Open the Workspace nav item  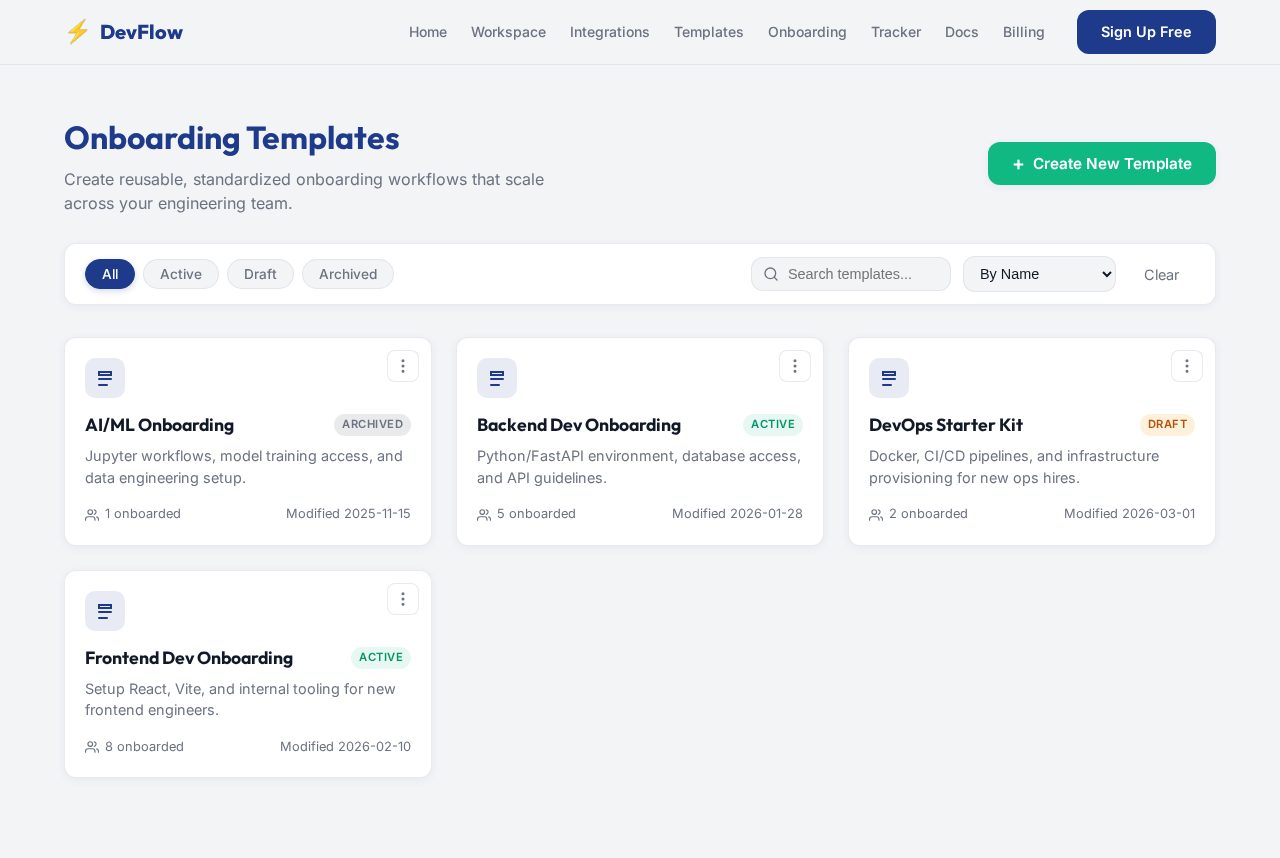(x=508, y=32)
